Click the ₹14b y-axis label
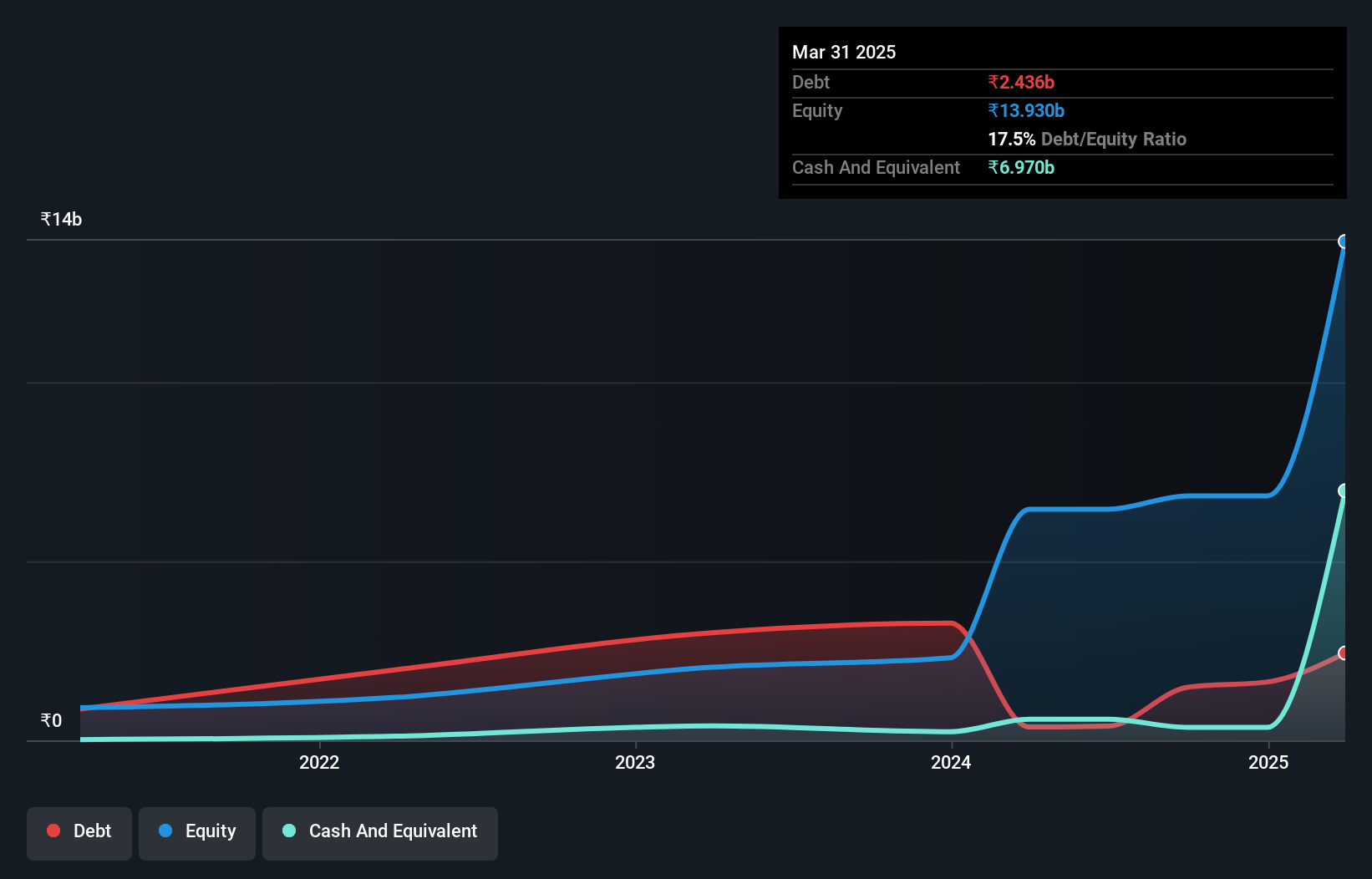Viewport: 1372px width, 879px height. point(61,219)
